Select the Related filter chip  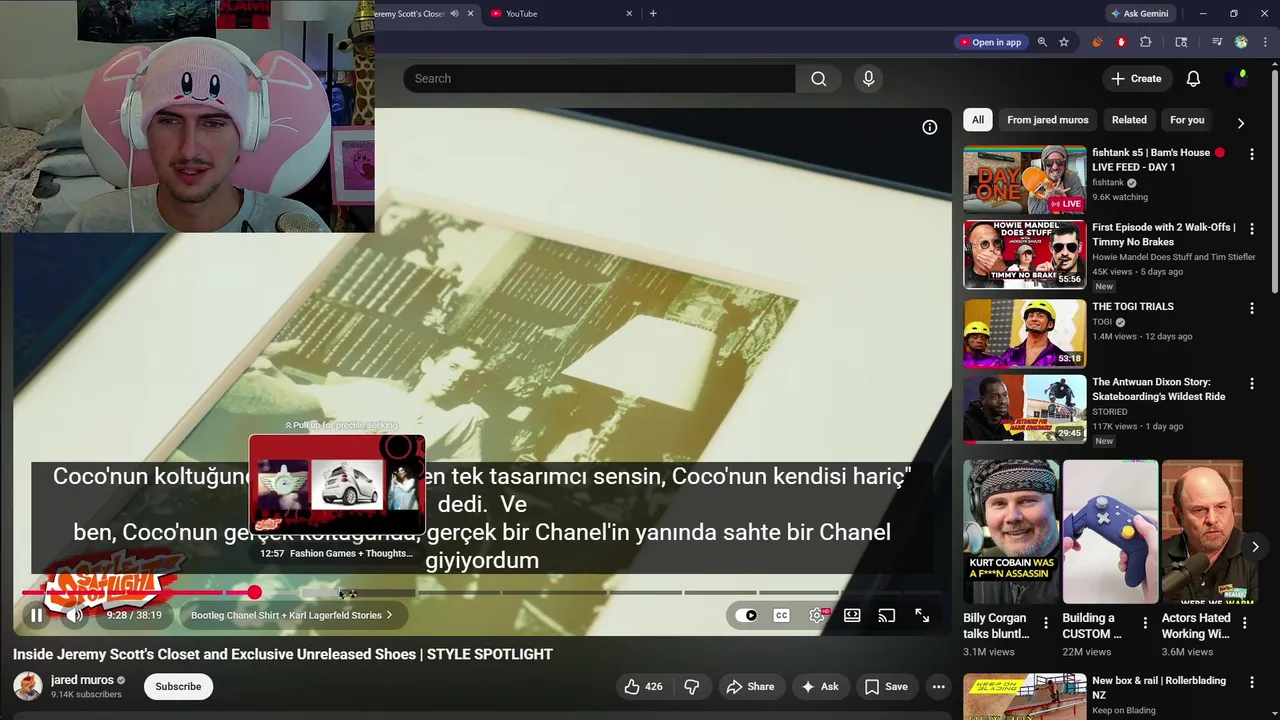[1129, 120]
